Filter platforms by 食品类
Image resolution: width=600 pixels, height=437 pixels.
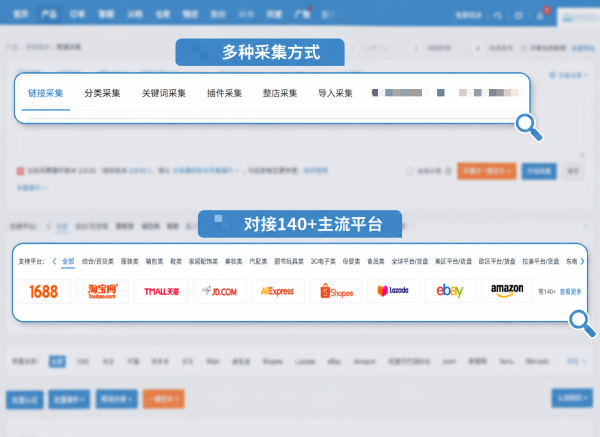click(376, 261)
